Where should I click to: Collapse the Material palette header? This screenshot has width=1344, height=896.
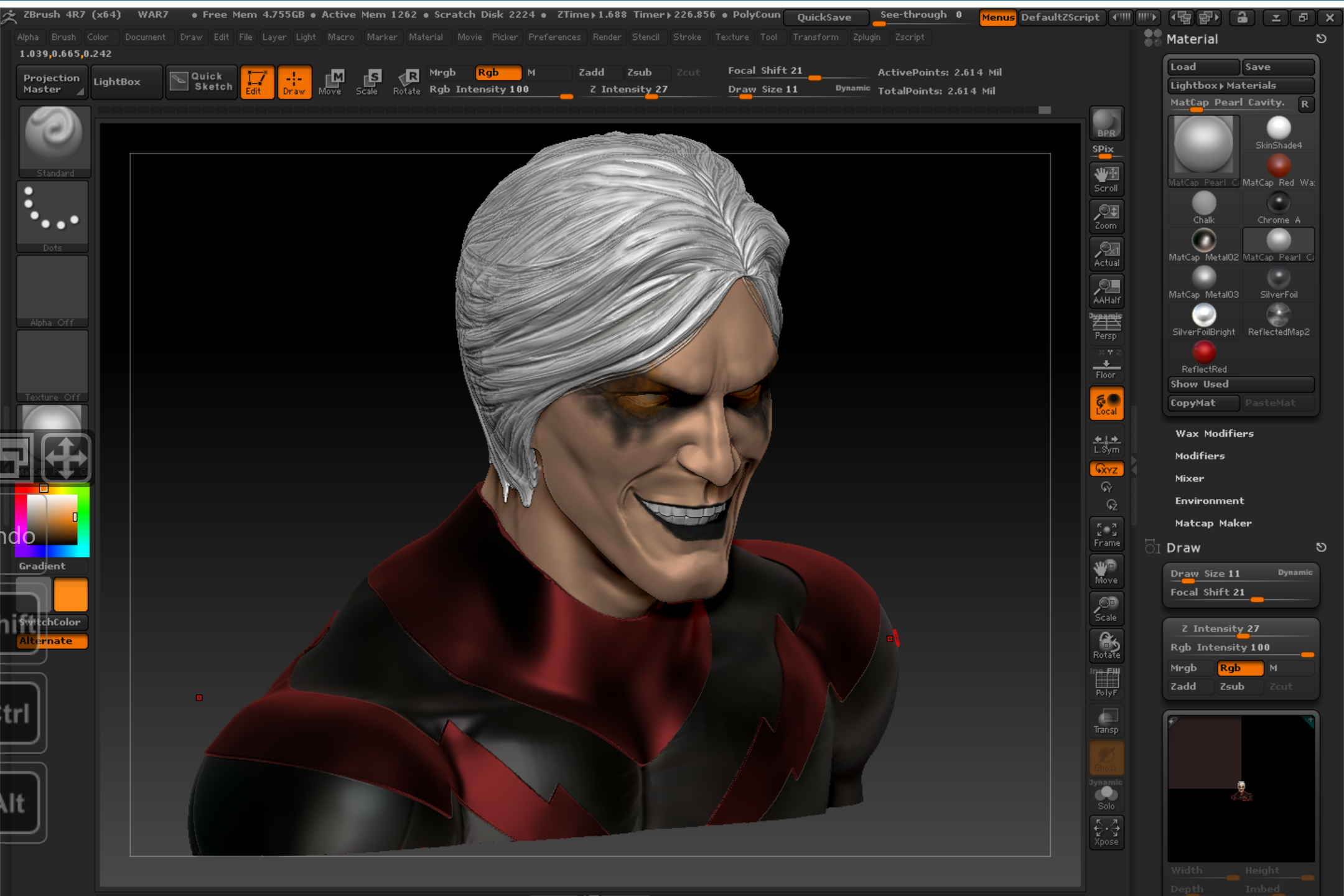point(1192,39)
